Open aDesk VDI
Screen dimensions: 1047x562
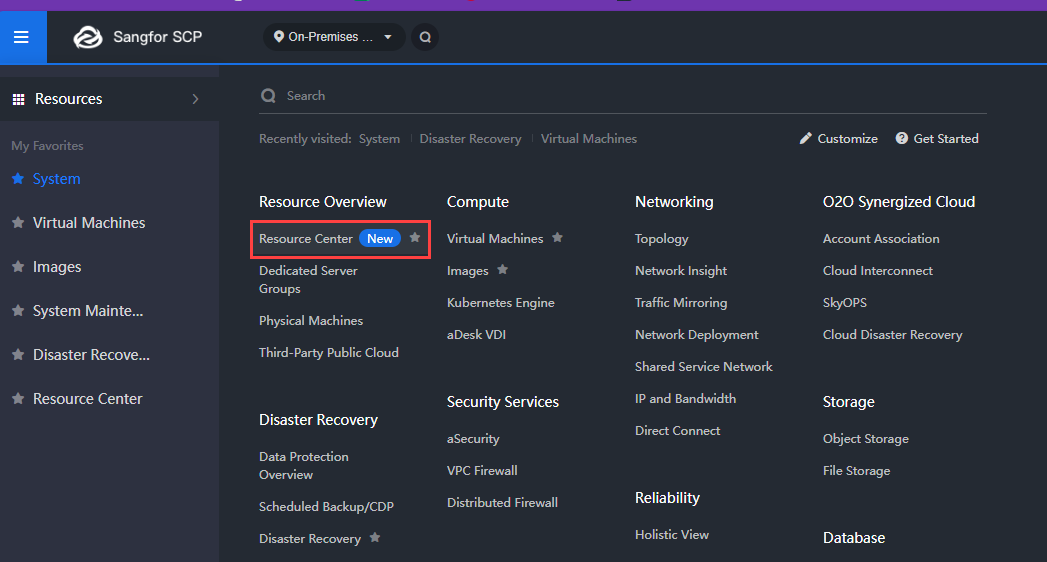[476, 335]
